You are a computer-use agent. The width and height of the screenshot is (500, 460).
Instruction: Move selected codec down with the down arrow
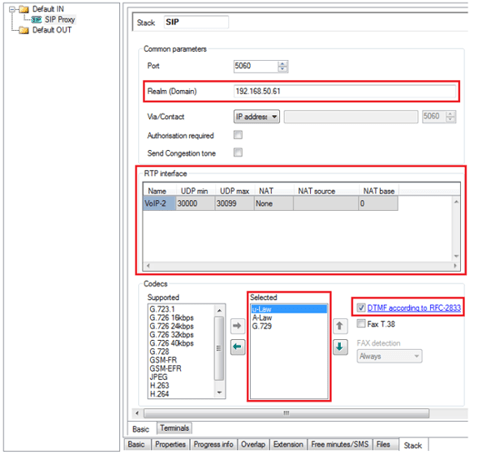(340, 347)
